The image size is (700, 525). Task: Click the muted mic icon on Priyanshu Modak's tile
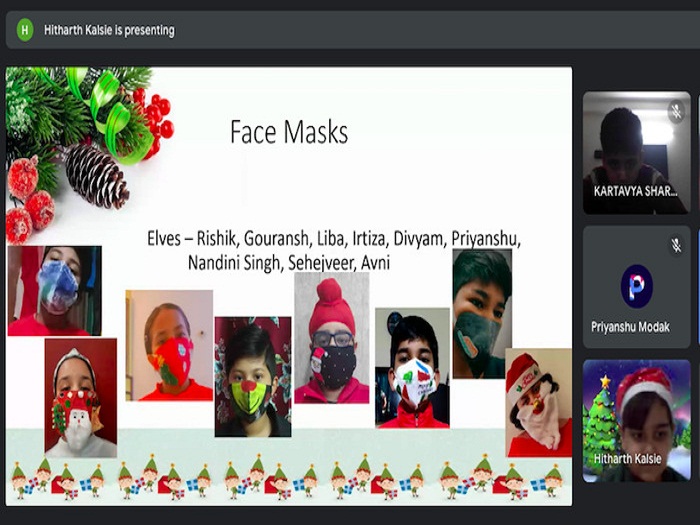coord(677,245)
